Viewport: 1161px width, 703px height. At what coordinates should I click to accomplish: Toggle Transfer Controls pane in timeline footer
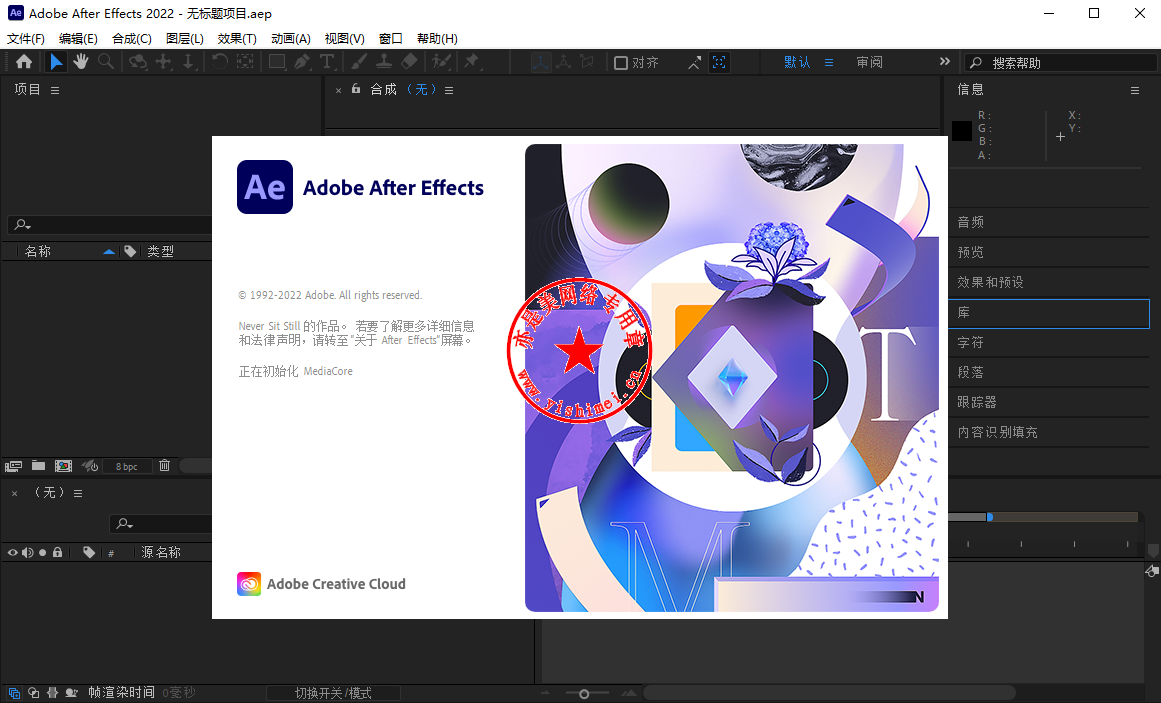coord(33,693)
